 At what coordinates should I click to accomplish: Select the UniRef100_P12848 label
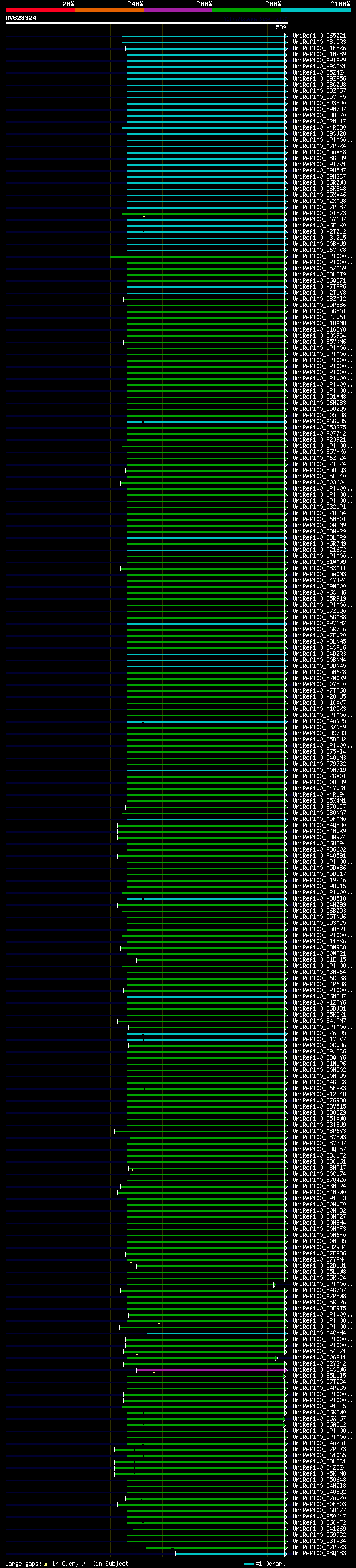point(319,1095)
